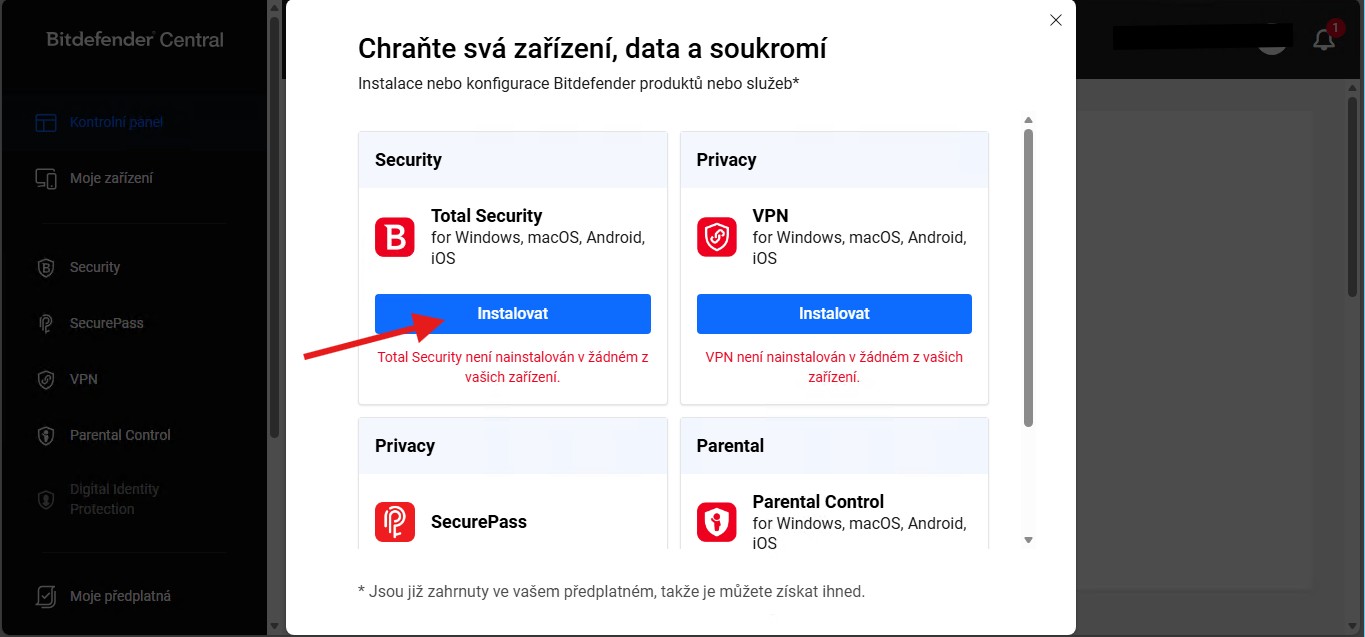Click the Security shield sidebar icon
Screen dimensions: 1365x637
46,267
